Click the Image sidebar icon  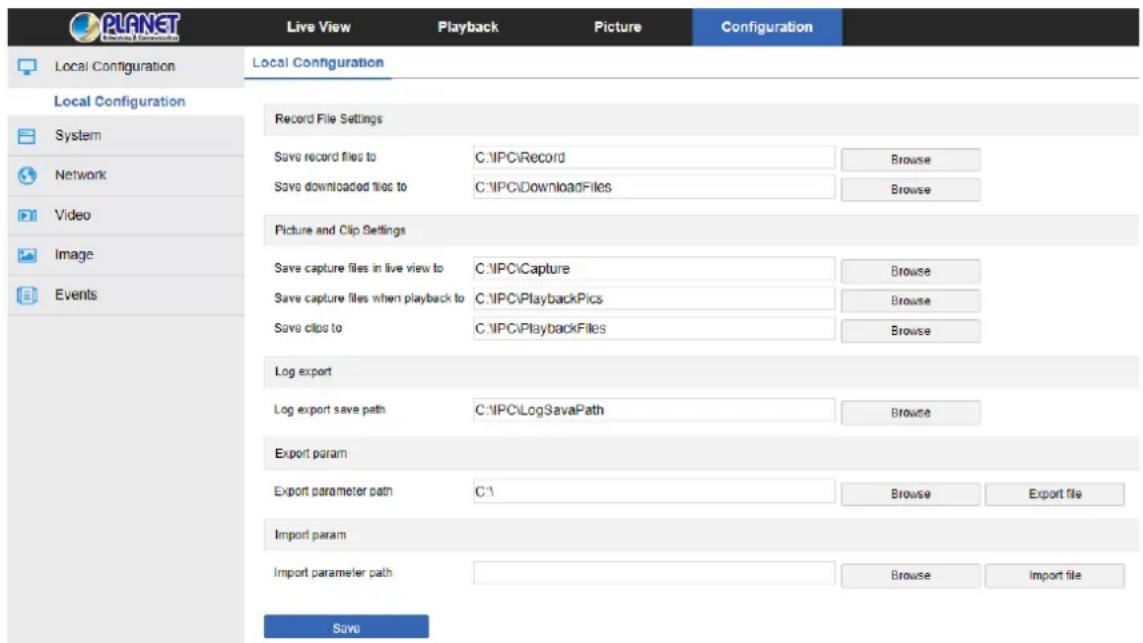27,255
